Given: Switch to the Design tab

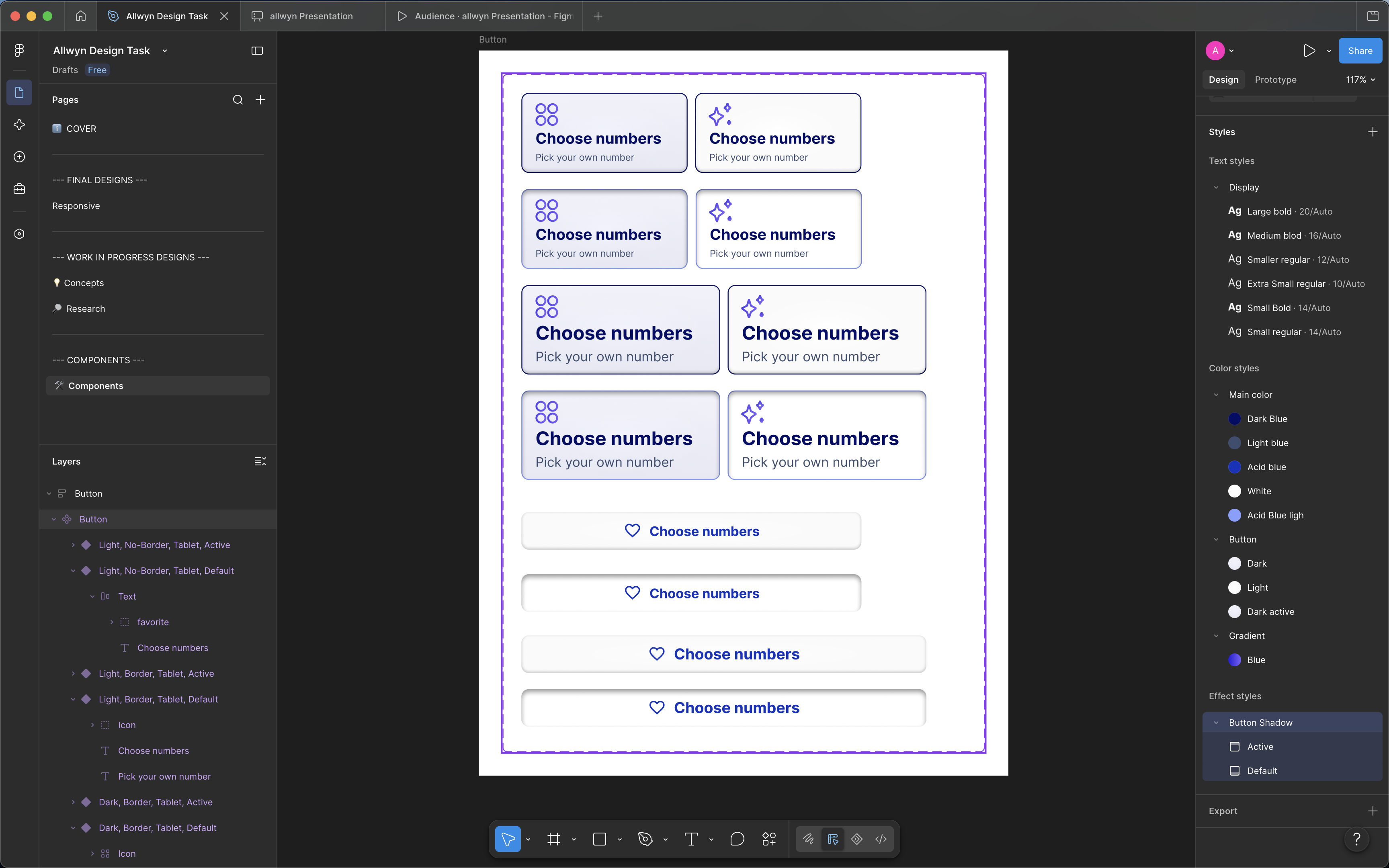Looking at the screenshot, I should [x=1223, y=80].
